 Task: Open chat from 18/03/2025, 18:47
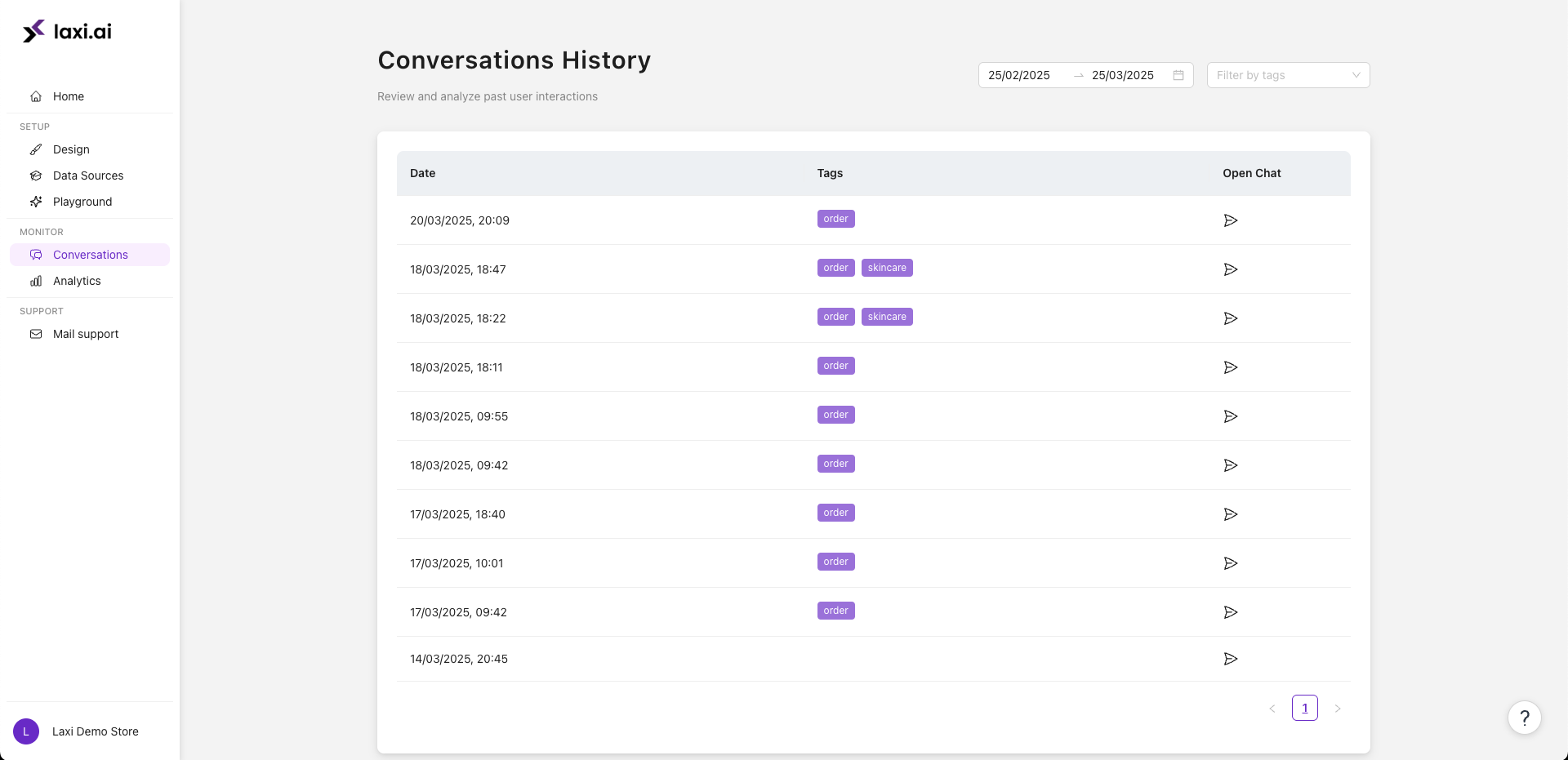click(1230, 269)
